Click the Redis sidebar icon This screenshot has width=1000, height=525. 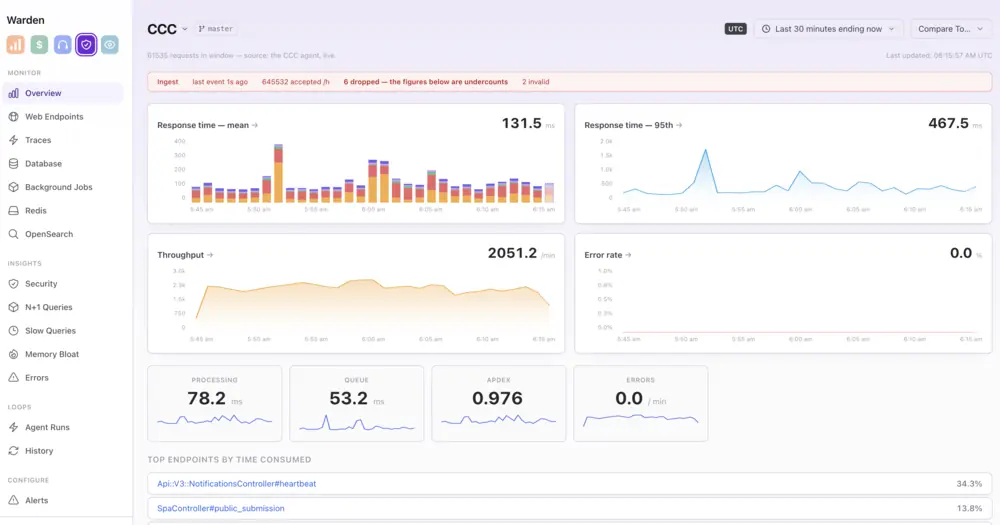tap(13, 211)
